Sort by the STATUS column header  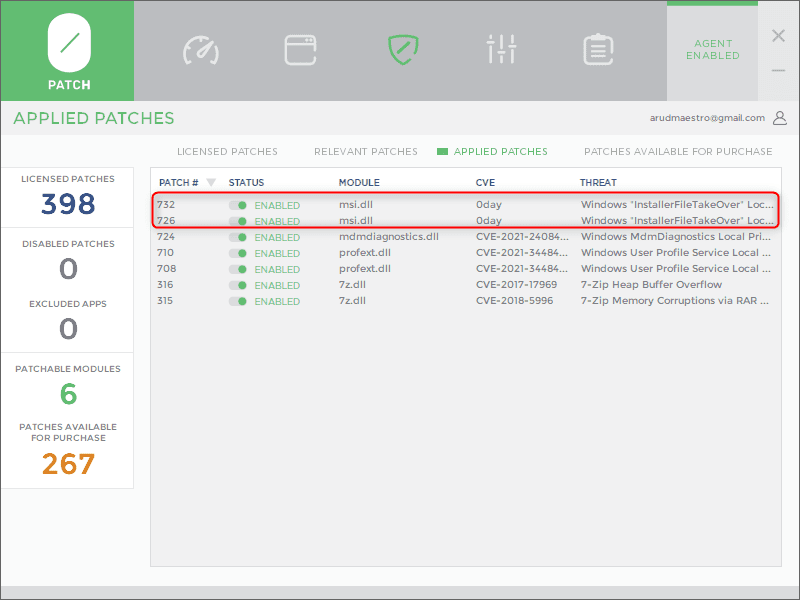246,182
